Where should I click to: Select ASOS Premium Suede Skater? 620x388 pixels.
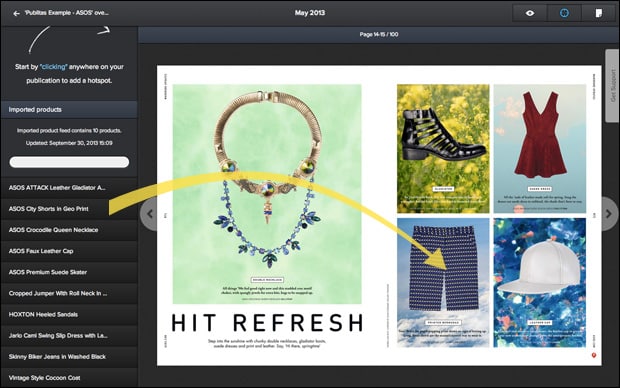click(69, 272)
